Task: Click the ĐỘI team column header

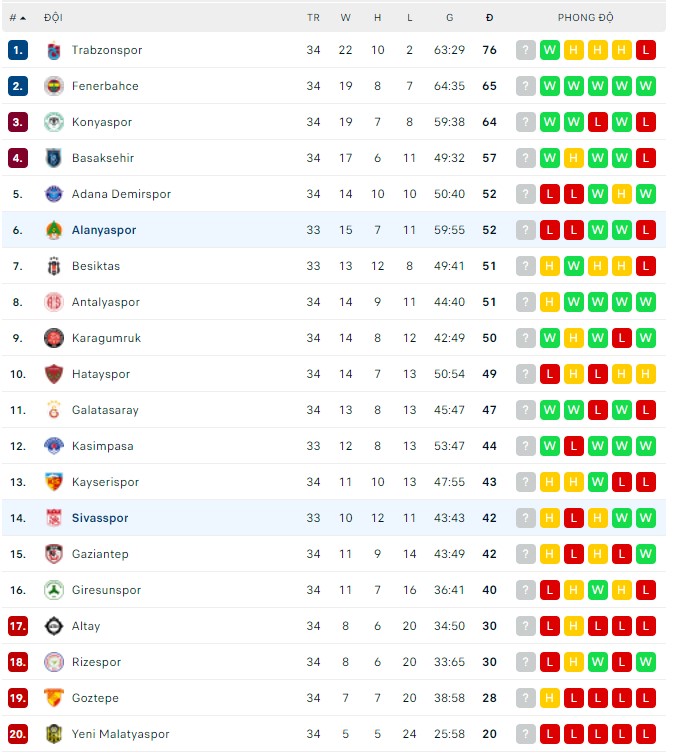Action: 53,18
